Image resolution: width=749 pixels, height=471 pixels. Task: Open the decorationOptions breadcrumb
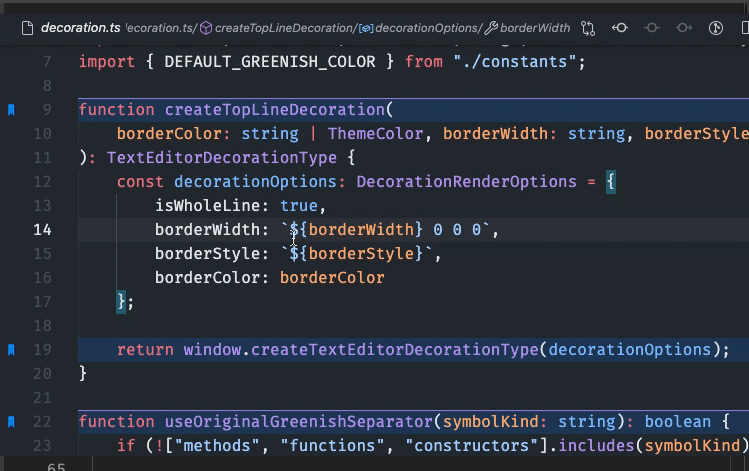426,28
